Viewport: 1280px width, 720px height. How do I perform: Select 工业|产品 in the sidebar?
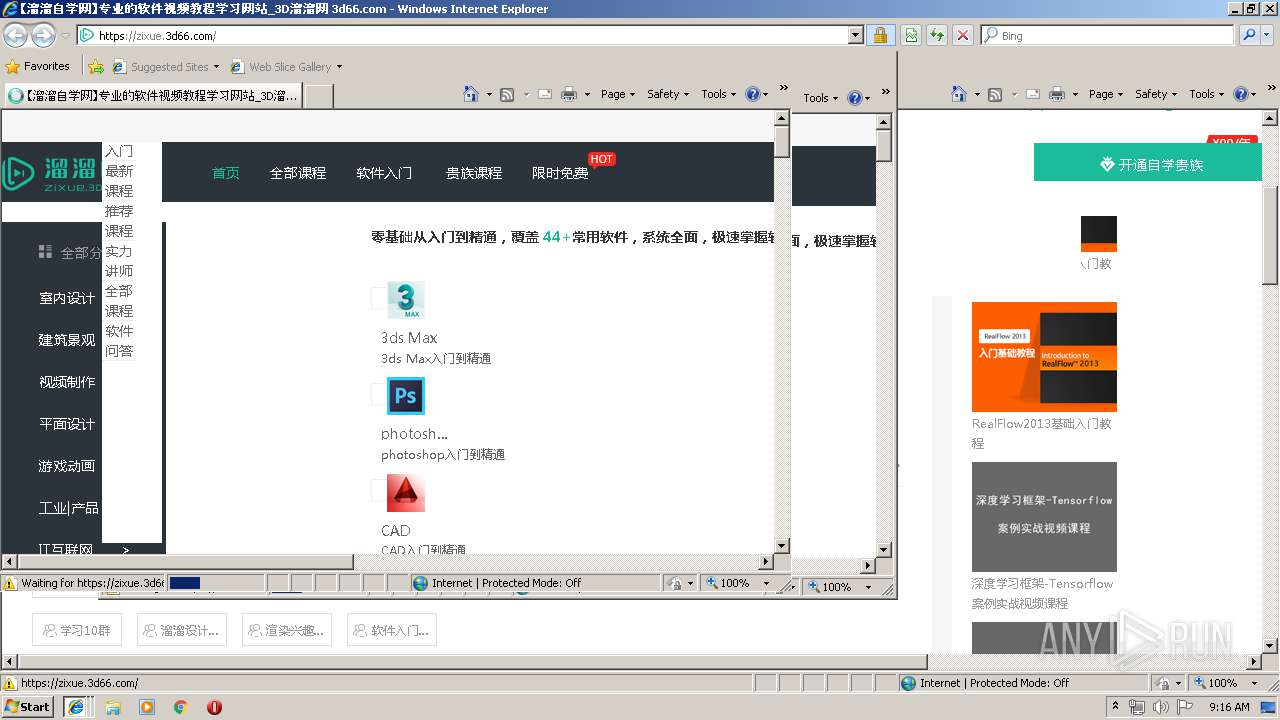coord(68,508)
